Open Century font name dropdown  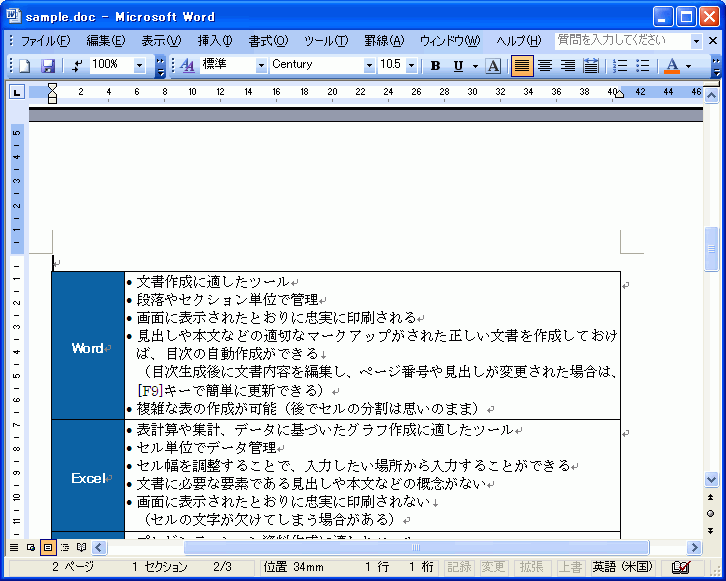click(x=369, y=65)
